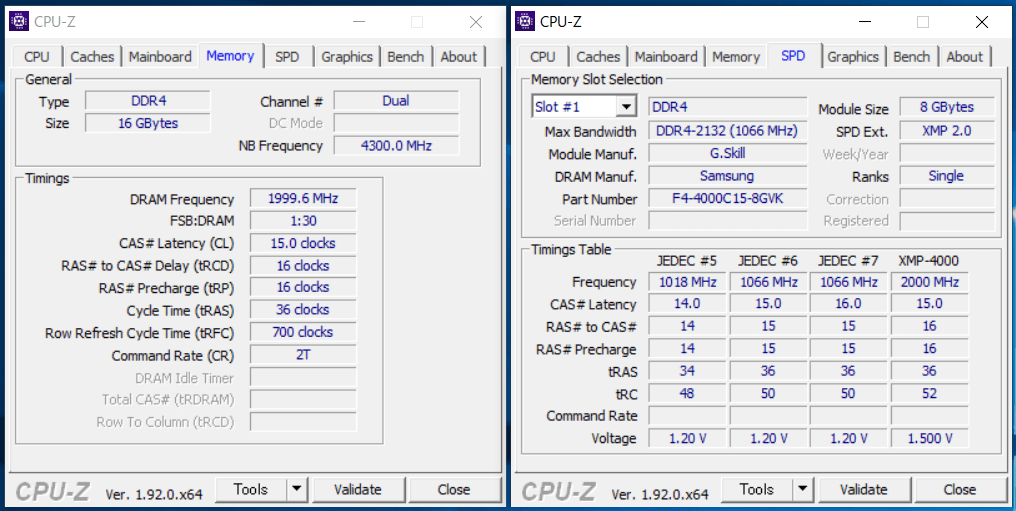Click Close button in left window
Image resolution: width=1016 pixels, height=511 pixels.
454,490
